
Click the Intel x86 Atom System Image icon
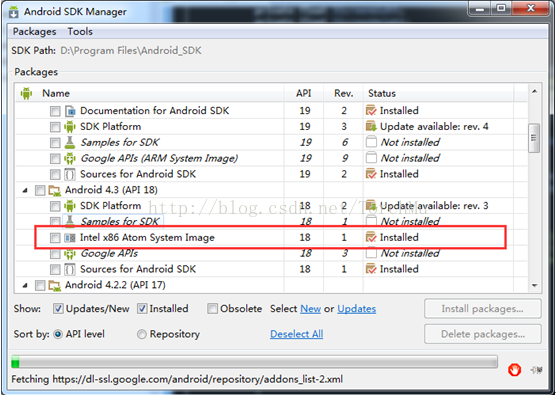[70, 238]
